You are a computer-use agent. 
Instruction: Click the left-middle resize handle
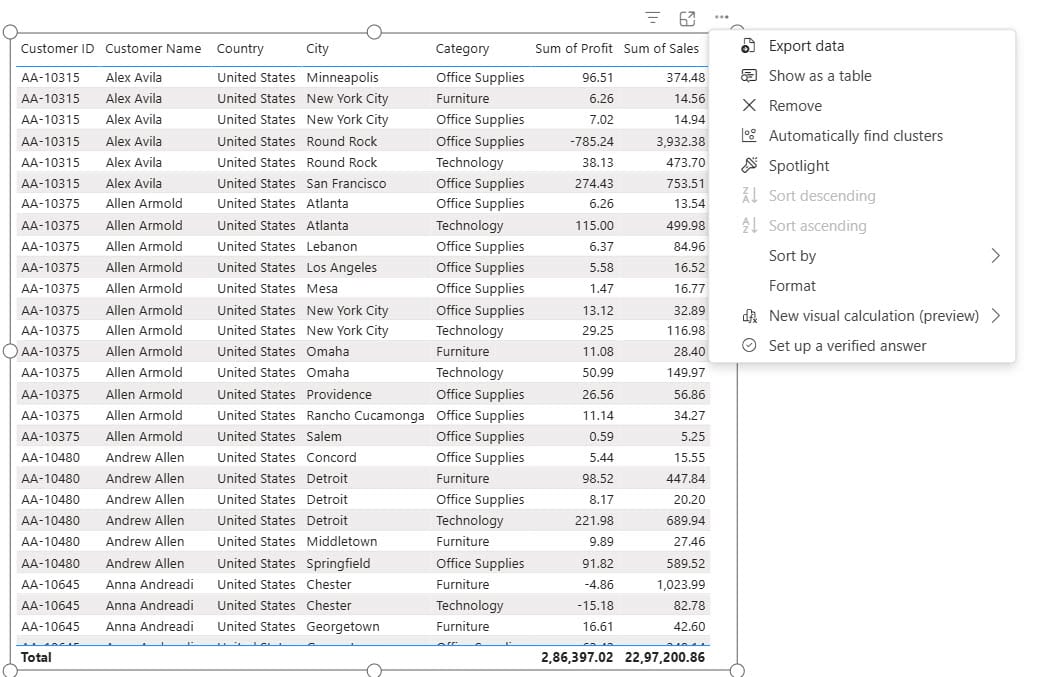pyautogui.click(x=10, y=351)
